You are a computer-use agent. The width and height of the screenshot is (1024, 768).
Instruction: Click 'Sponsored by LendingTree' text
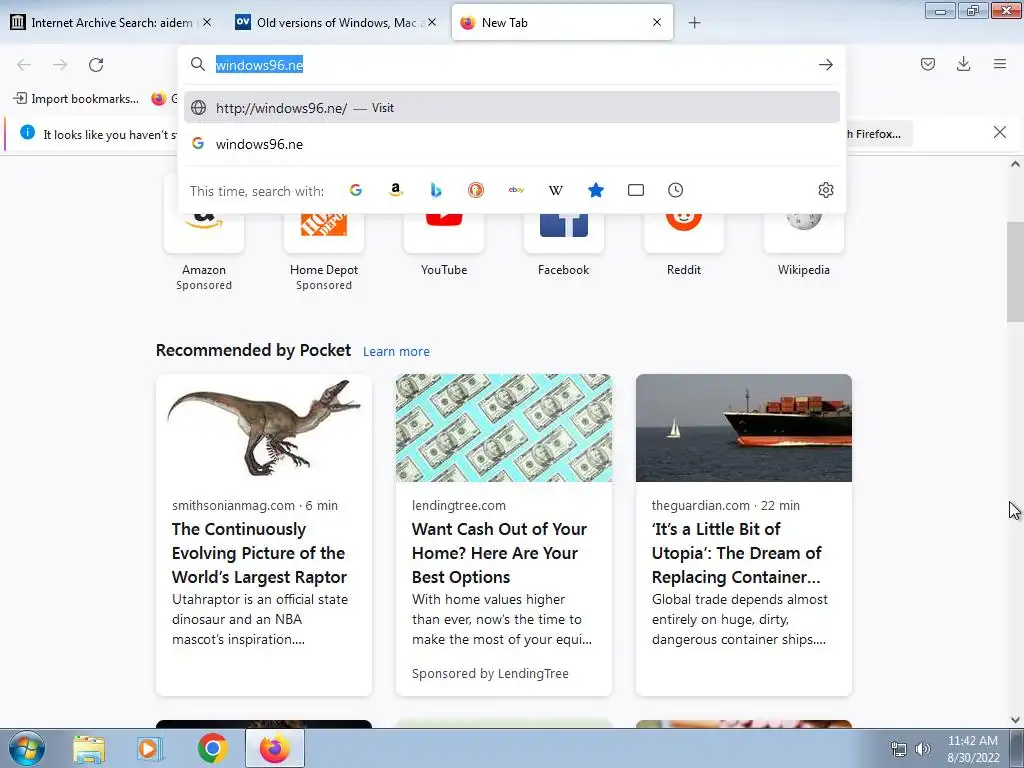pos(490,673)
